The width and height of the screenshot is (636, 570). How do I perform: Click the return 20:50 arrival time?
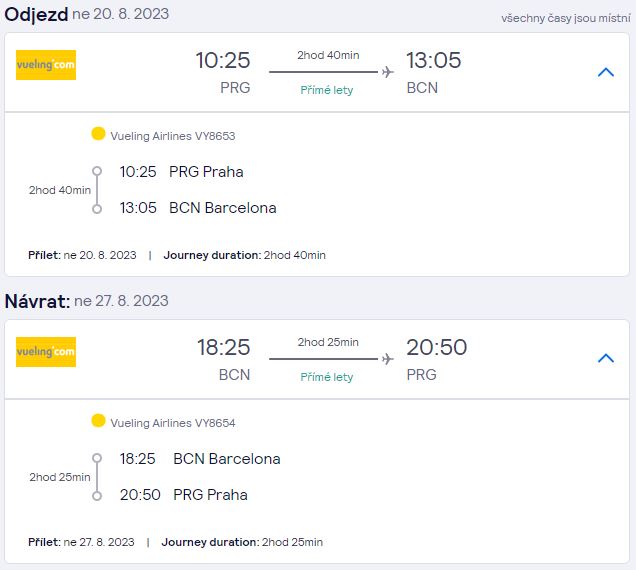tap(436, 347)
